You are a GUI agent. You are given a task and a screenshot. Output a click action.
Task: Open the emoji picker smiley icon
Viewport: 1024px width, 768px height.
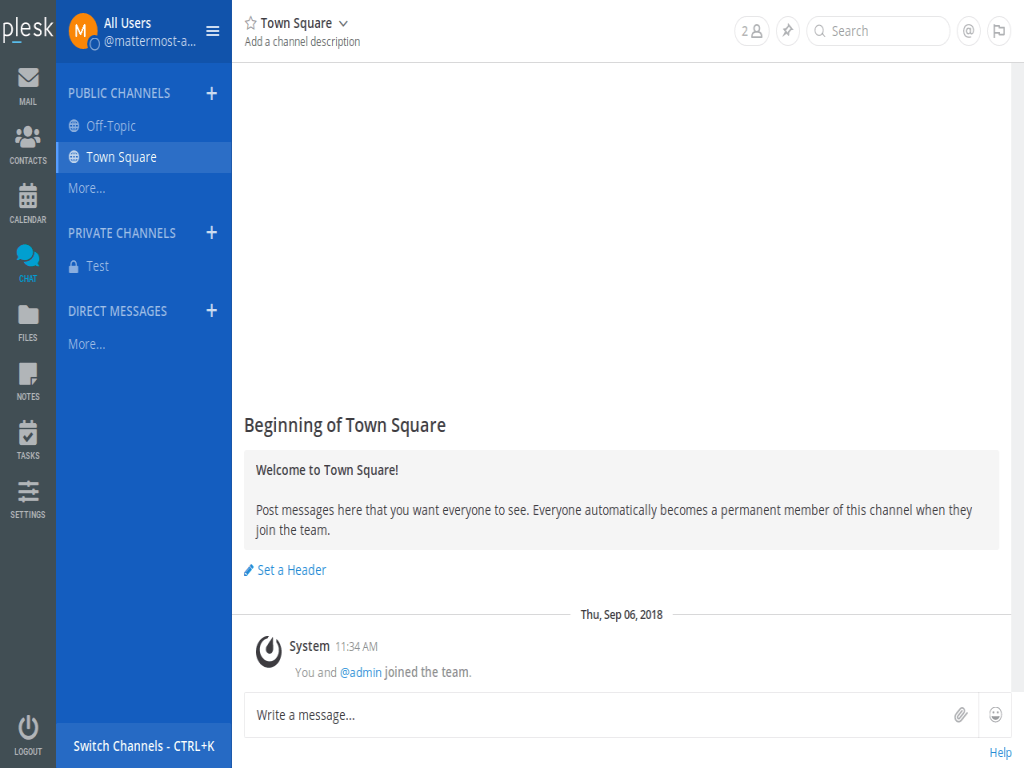[x=995, y=715]
